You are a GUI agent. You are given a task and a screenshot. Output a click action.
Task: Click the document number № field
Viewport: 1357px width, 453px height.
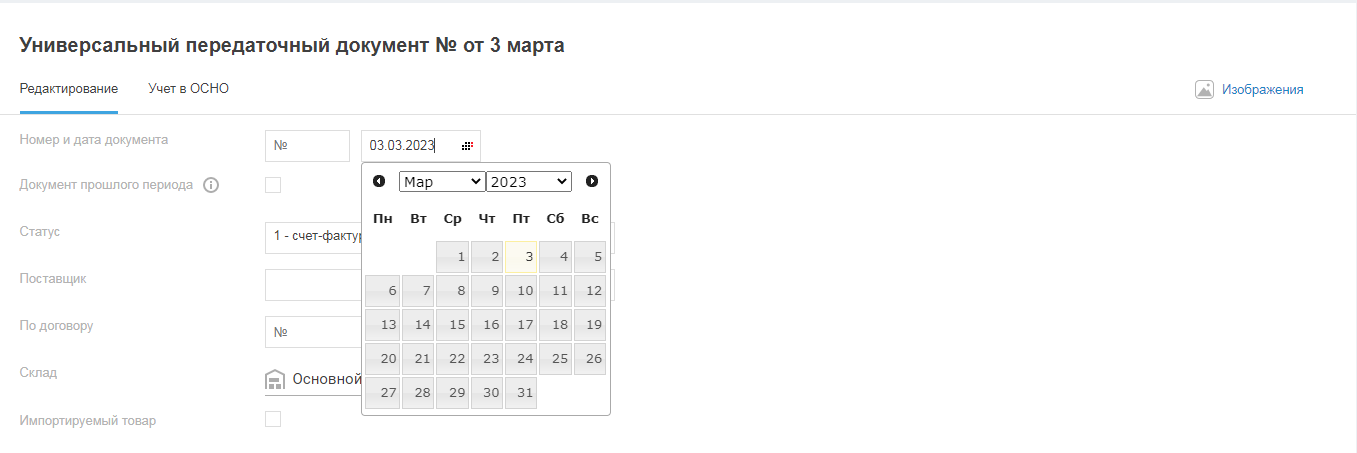point(308,146)
